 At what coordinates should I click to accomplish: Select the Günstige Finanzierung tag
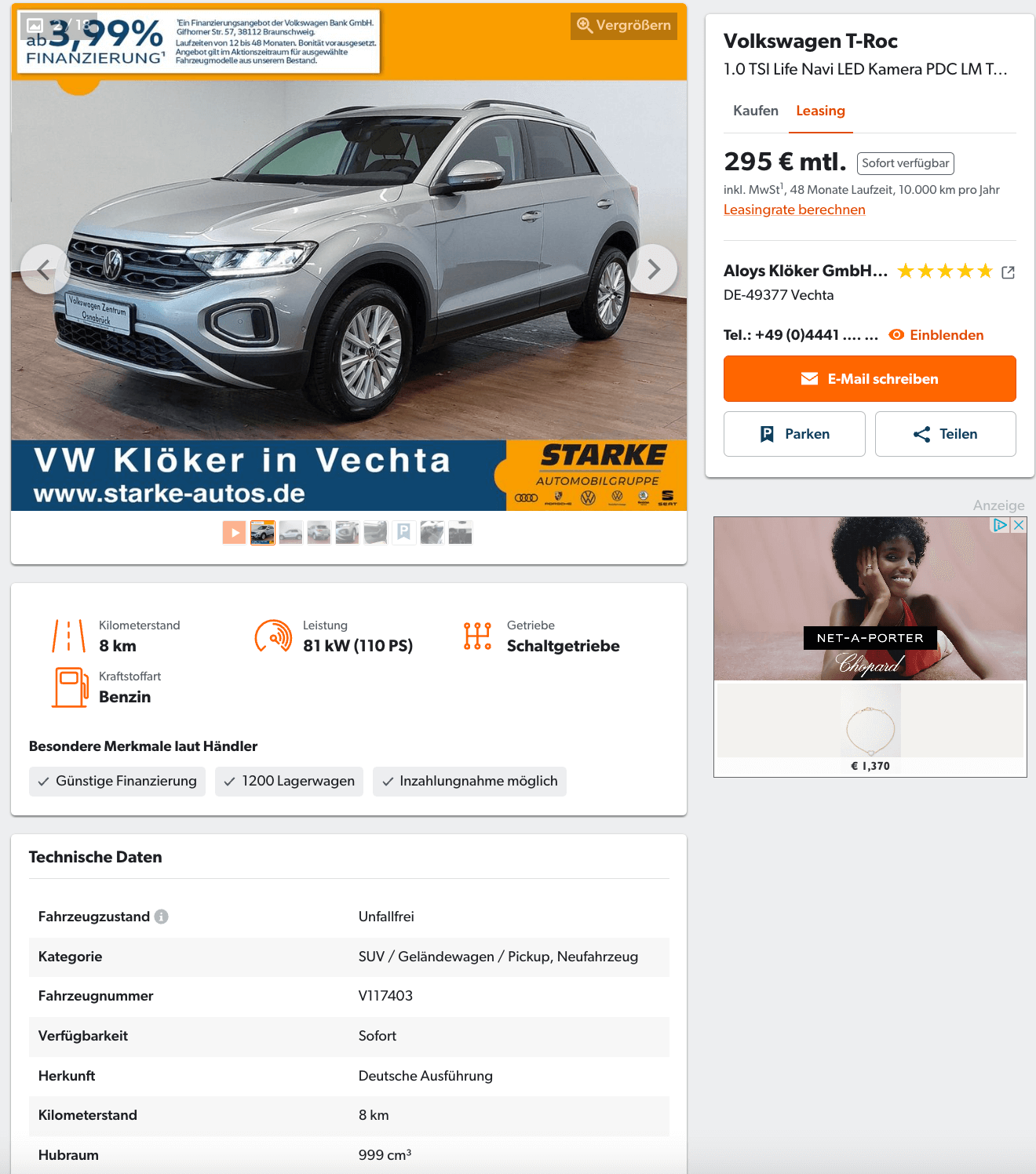(x=118, y=782)
